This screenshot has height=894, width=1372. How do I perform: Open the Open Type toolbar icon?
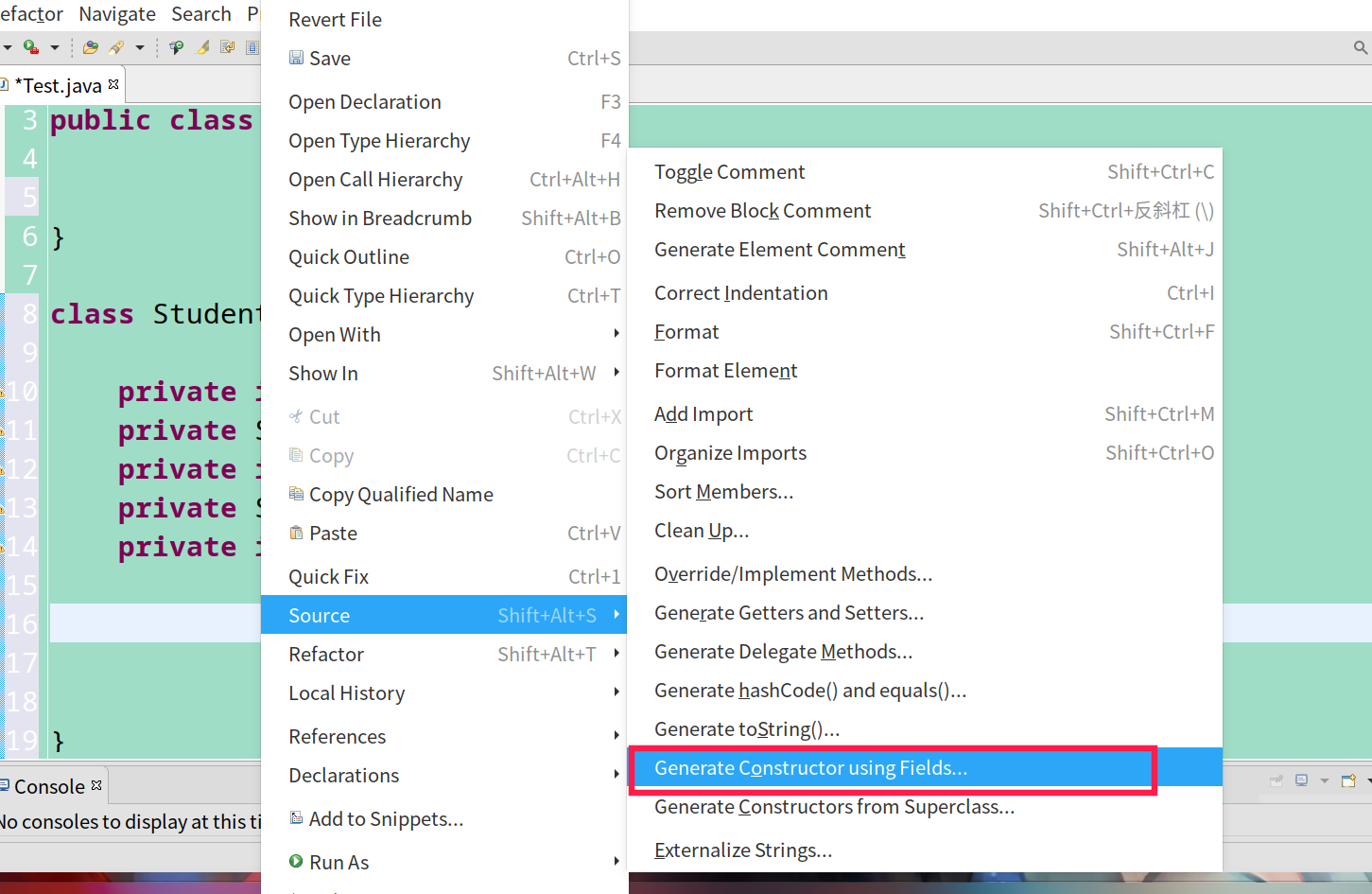pyautogui.click(x=91, y=47)
